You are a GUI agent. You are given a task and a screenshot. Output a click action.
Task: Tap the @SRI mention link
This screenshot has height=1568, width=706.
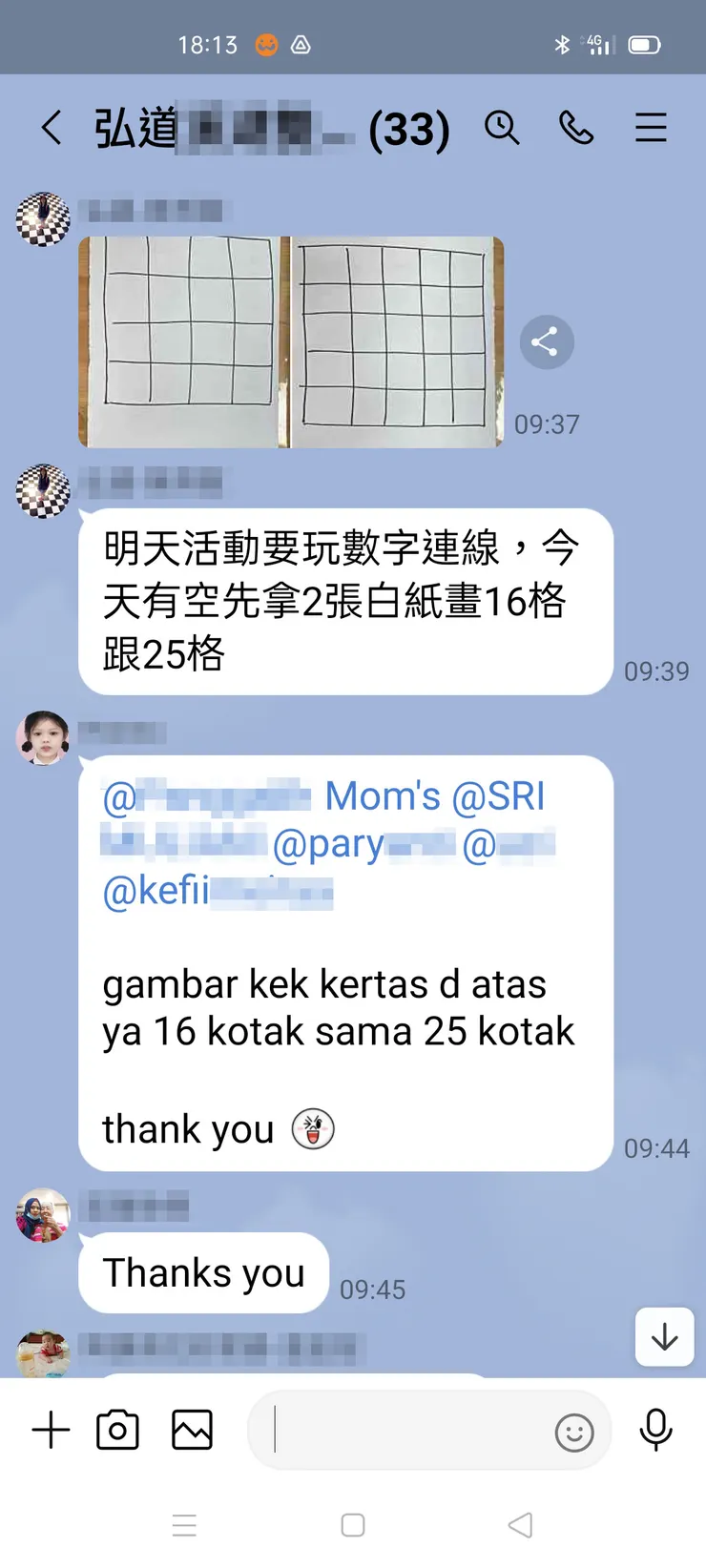pos(498,796)
